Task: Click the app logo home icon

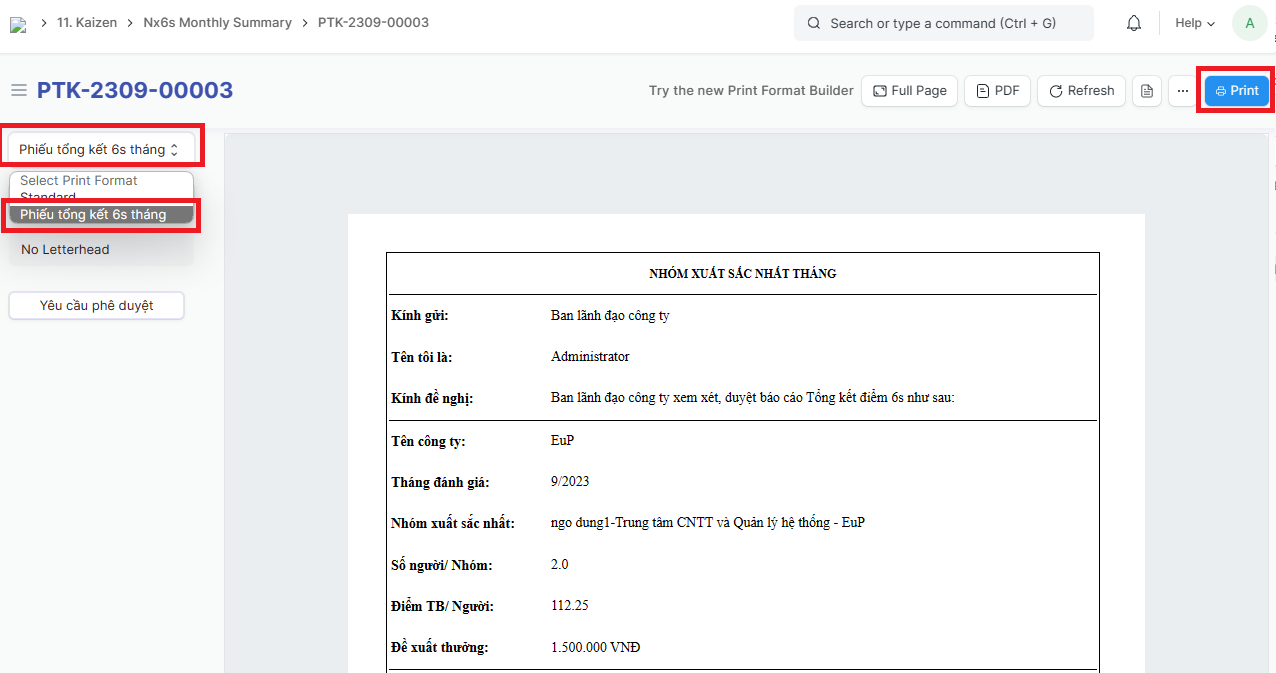Action: point(18,24)
